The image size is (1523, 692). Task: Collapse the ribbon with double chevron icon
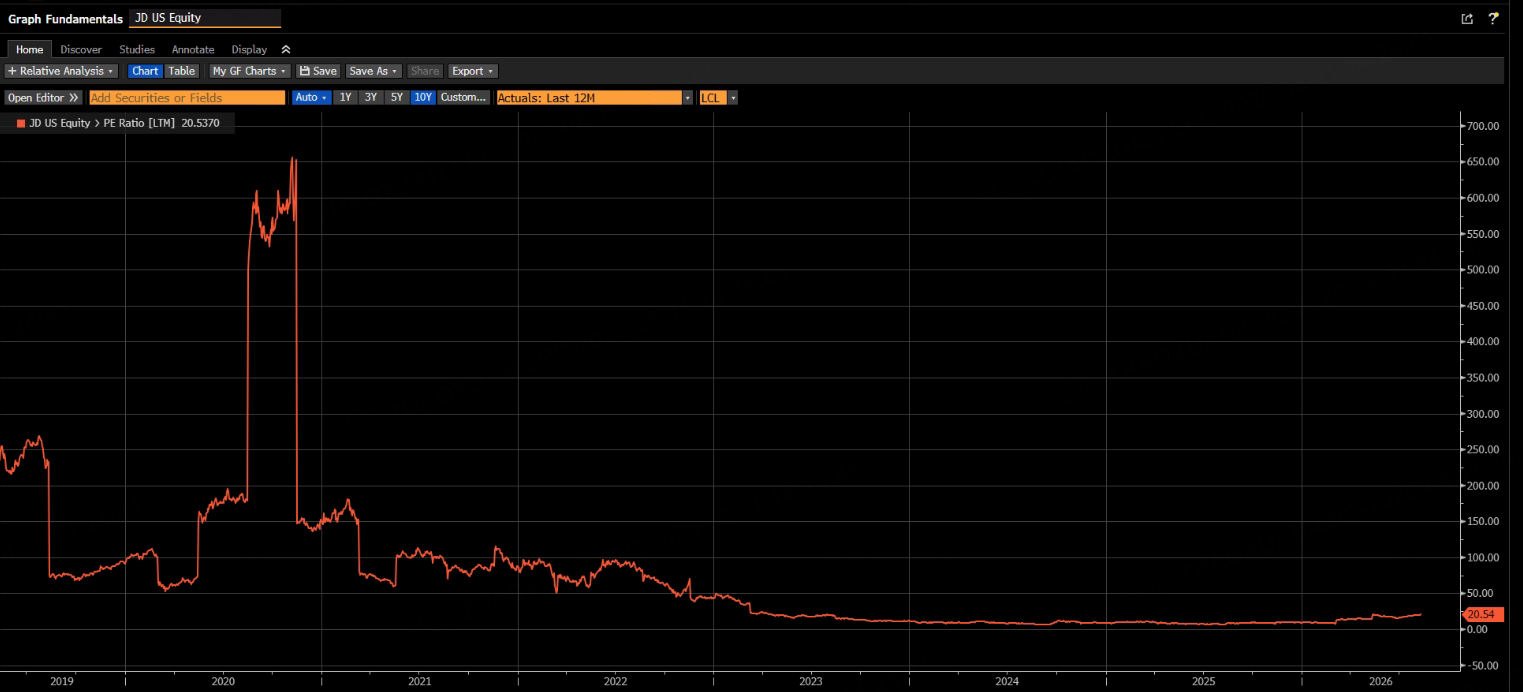285,49
